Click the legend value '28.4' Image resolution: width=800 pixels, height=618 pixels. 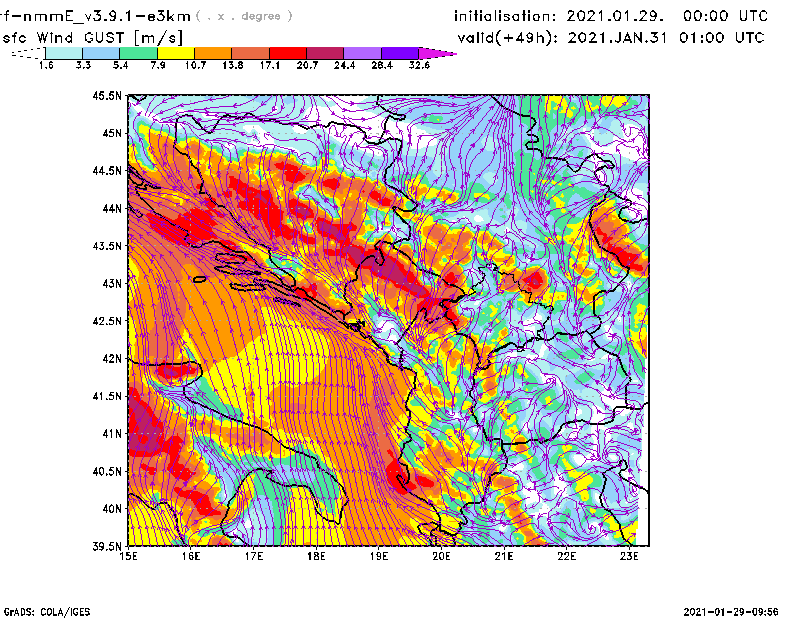382,65
